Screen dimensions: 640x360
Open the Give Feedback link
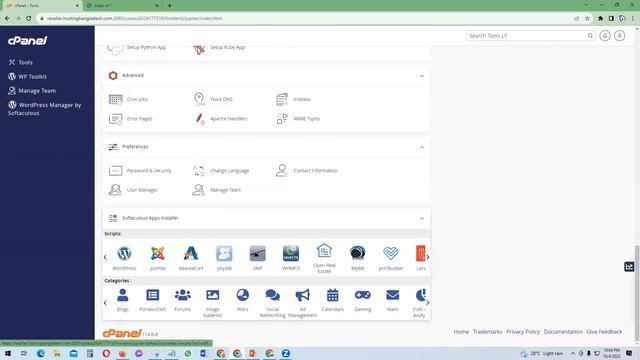pos(604,332)
